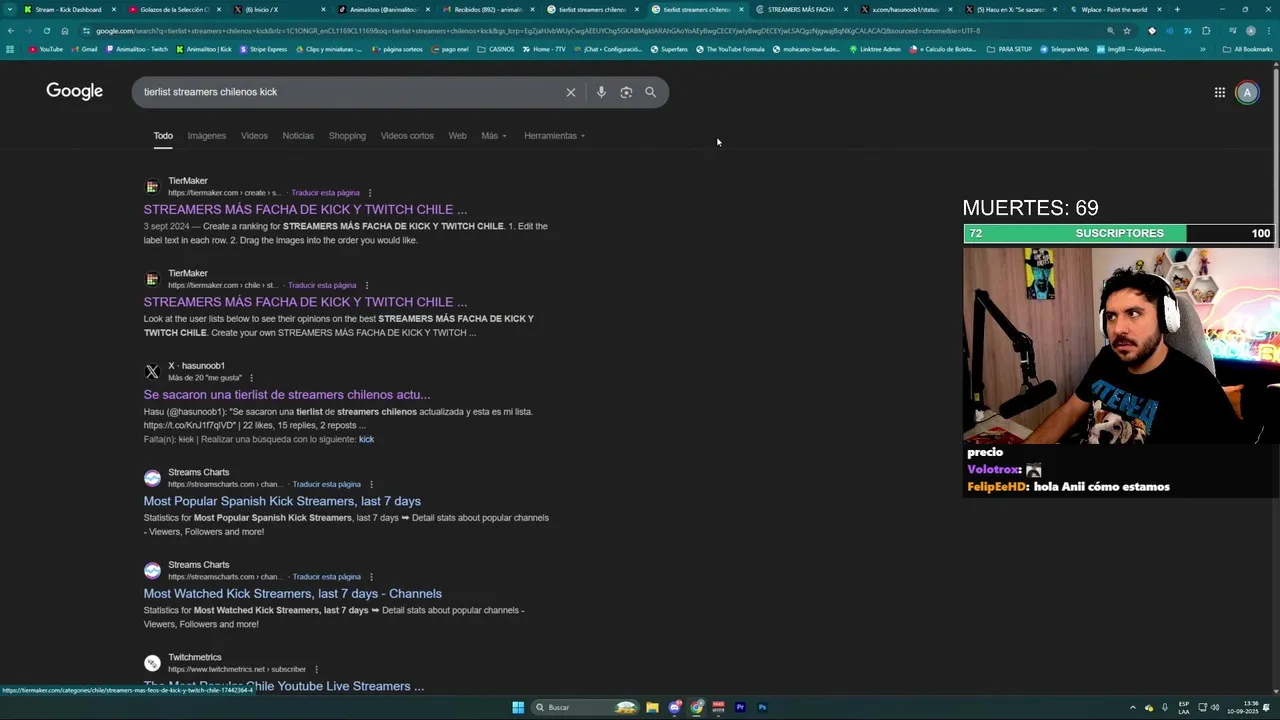
Task: Select the Web search tab
Action: tap(457, 136)
